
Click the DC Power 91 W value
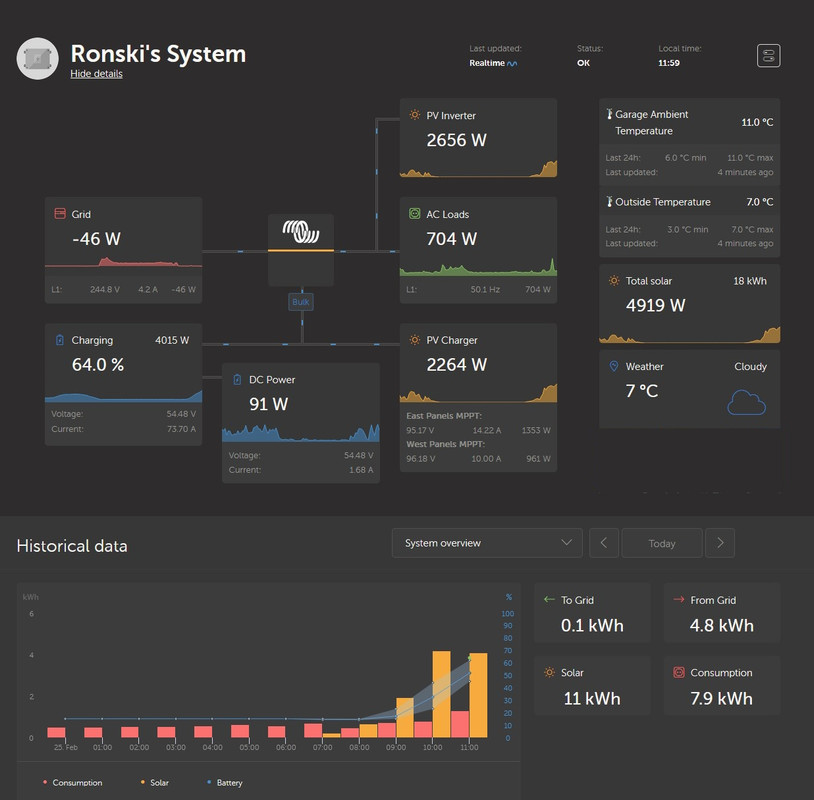(268, 404)
